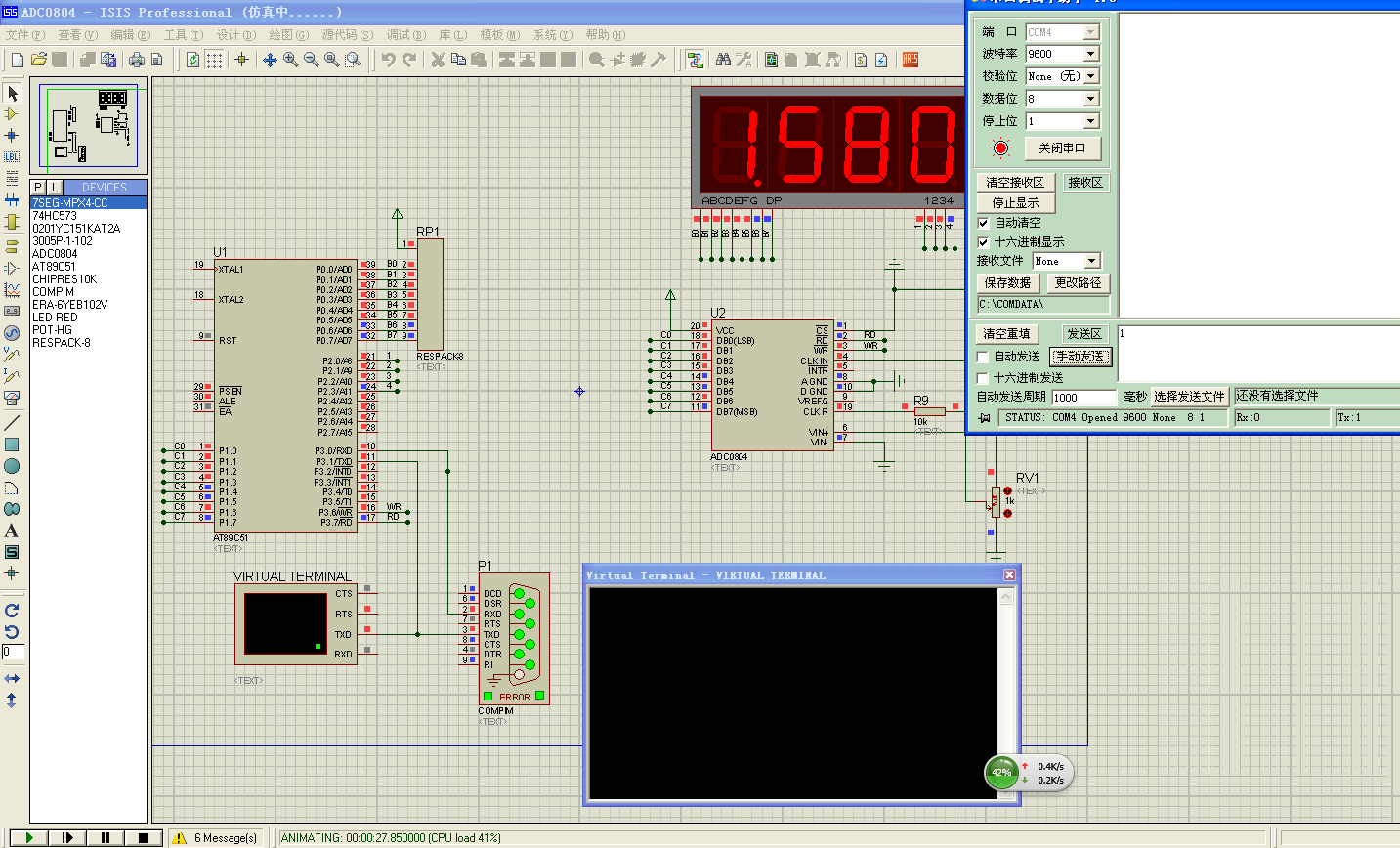Open 源代码 menu
This screenshot has width=1400, height=848.
tap(347, 35)
